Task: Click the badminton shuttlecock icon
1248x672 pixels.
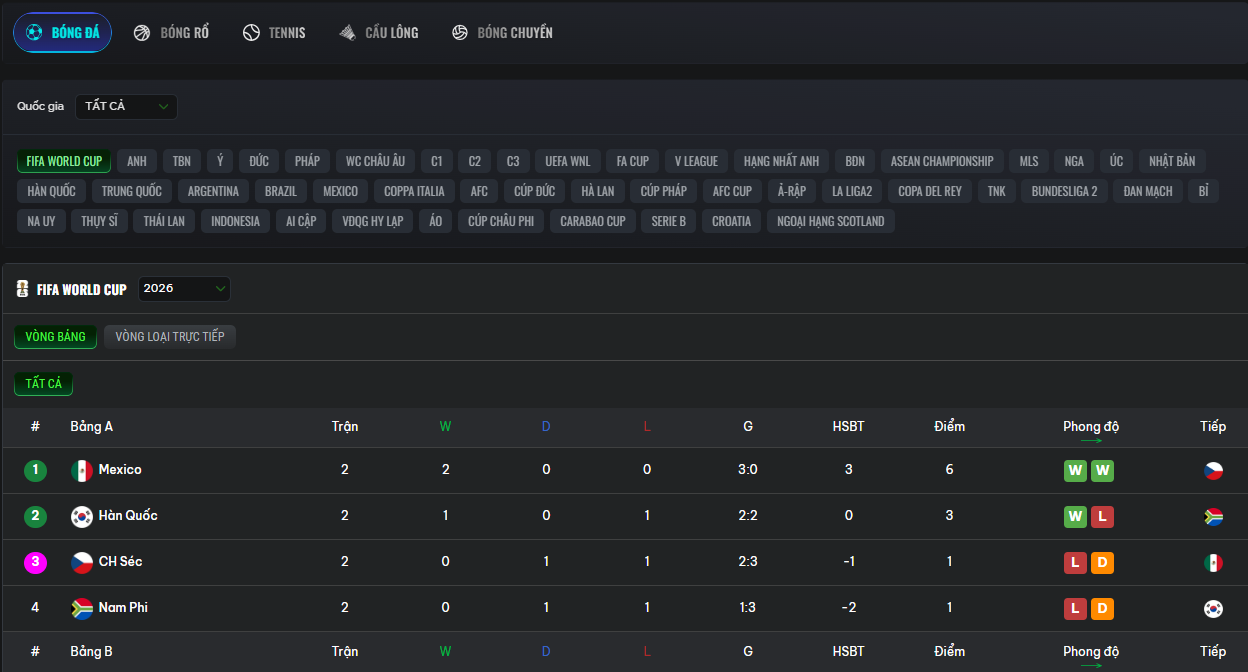Action: [x=347, y=33]
